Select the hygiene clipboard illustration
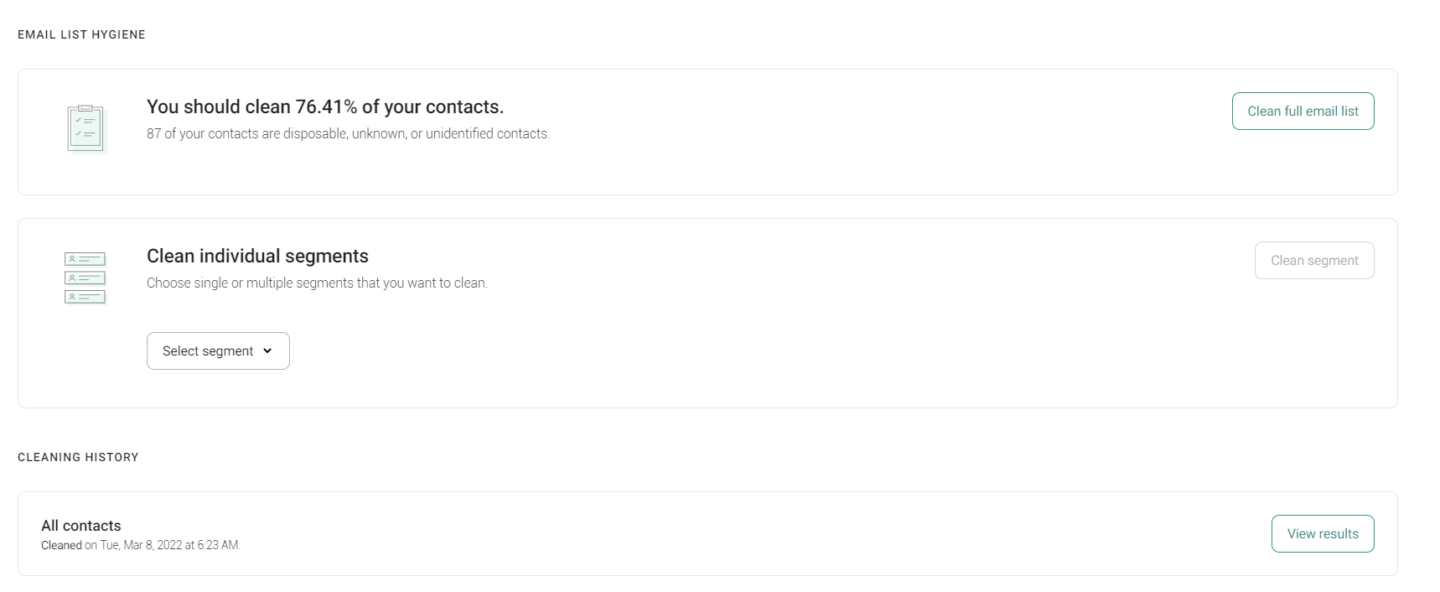The width and height of the screenshot is (1440, 592). (x=84, y=126)
